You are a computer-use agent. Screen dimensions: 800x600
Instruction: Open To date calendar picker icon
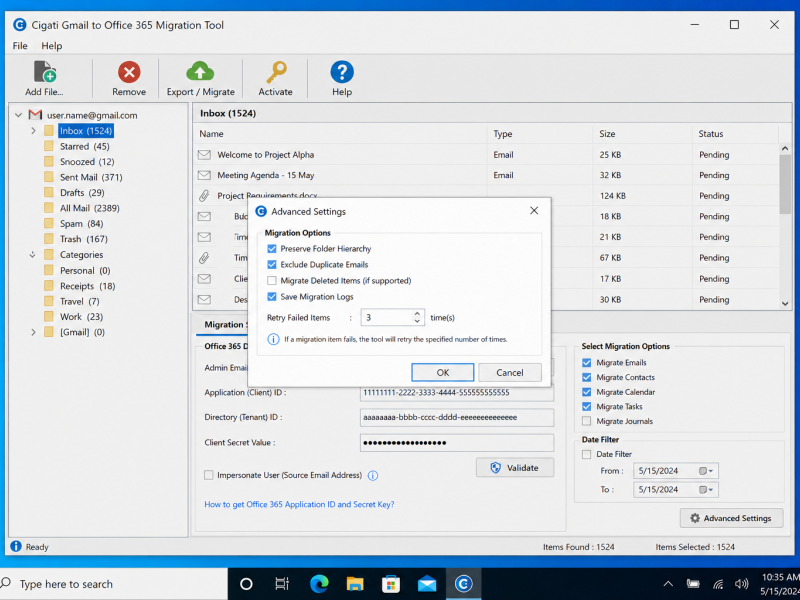705,490
